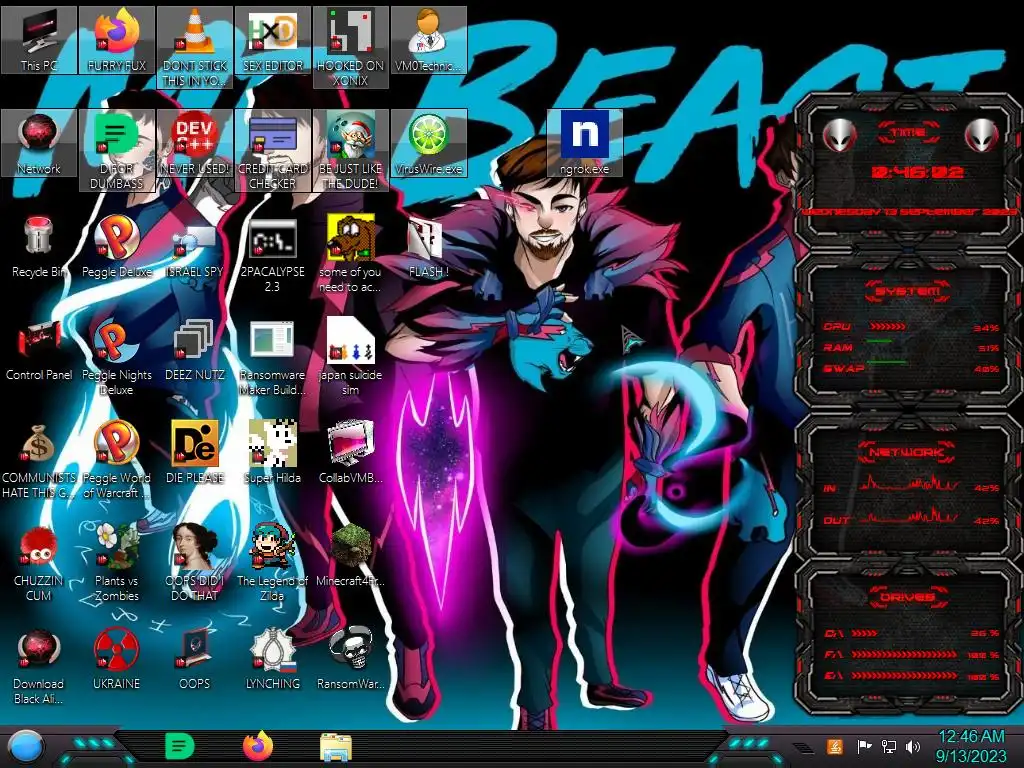Select the HxD hex editor shortcut

click(273, 40)
